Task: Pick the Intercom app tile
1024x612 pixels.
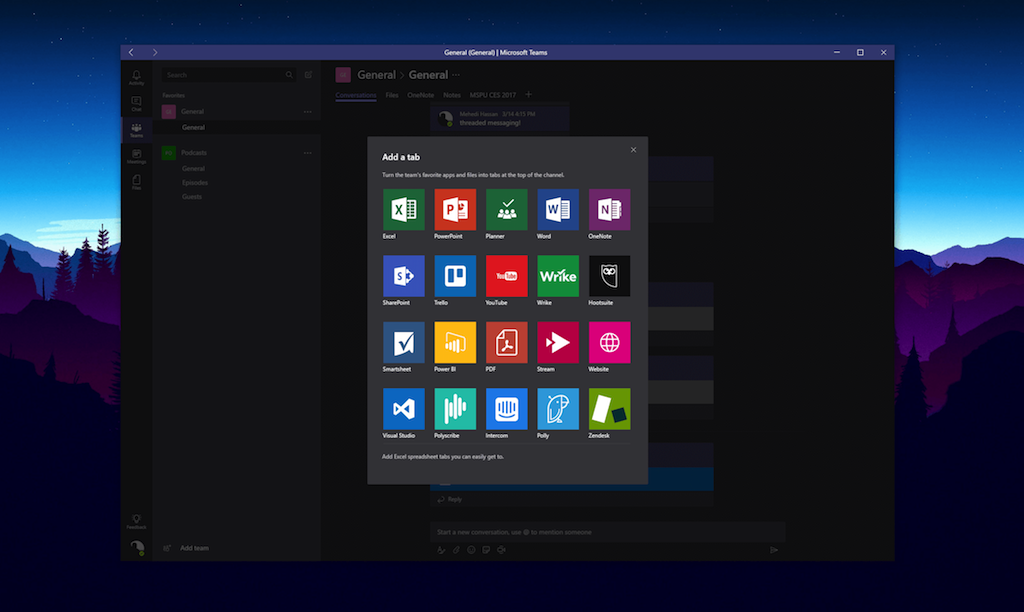Action: (507, 409)
